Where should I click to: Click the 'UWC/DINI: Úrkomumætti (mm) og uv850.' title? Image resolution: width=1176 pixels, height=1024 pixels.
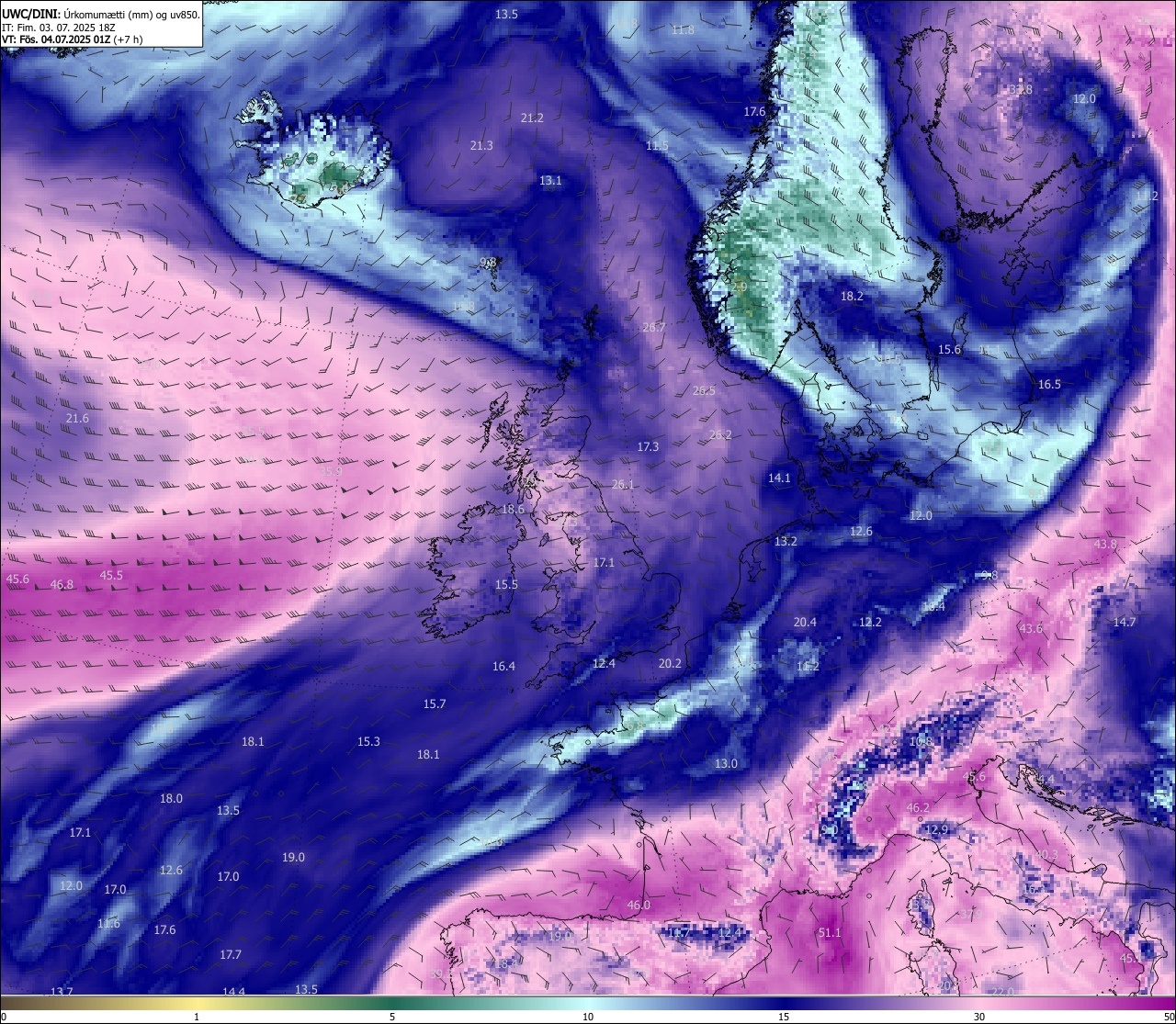(101, 14)
